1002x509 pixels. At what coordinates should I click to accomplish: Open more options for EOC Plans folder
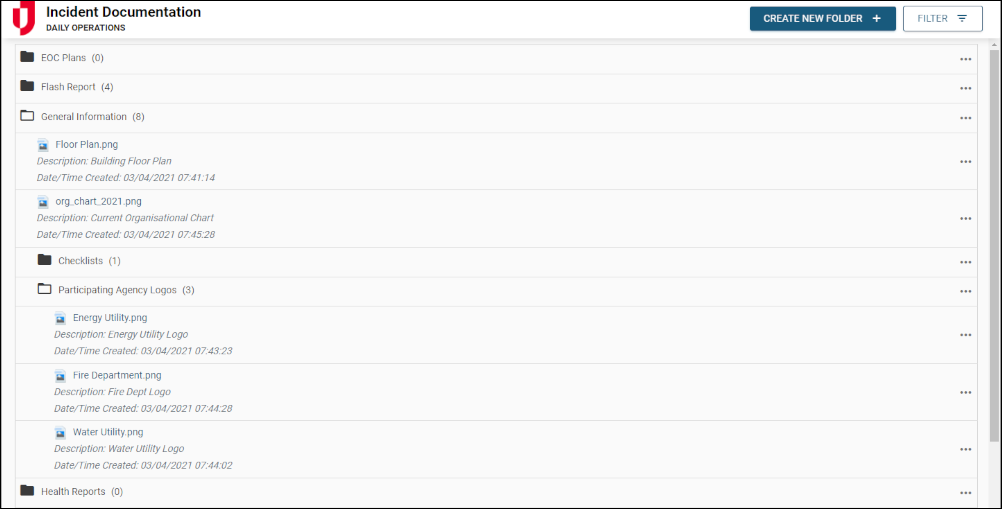[965, 59]
